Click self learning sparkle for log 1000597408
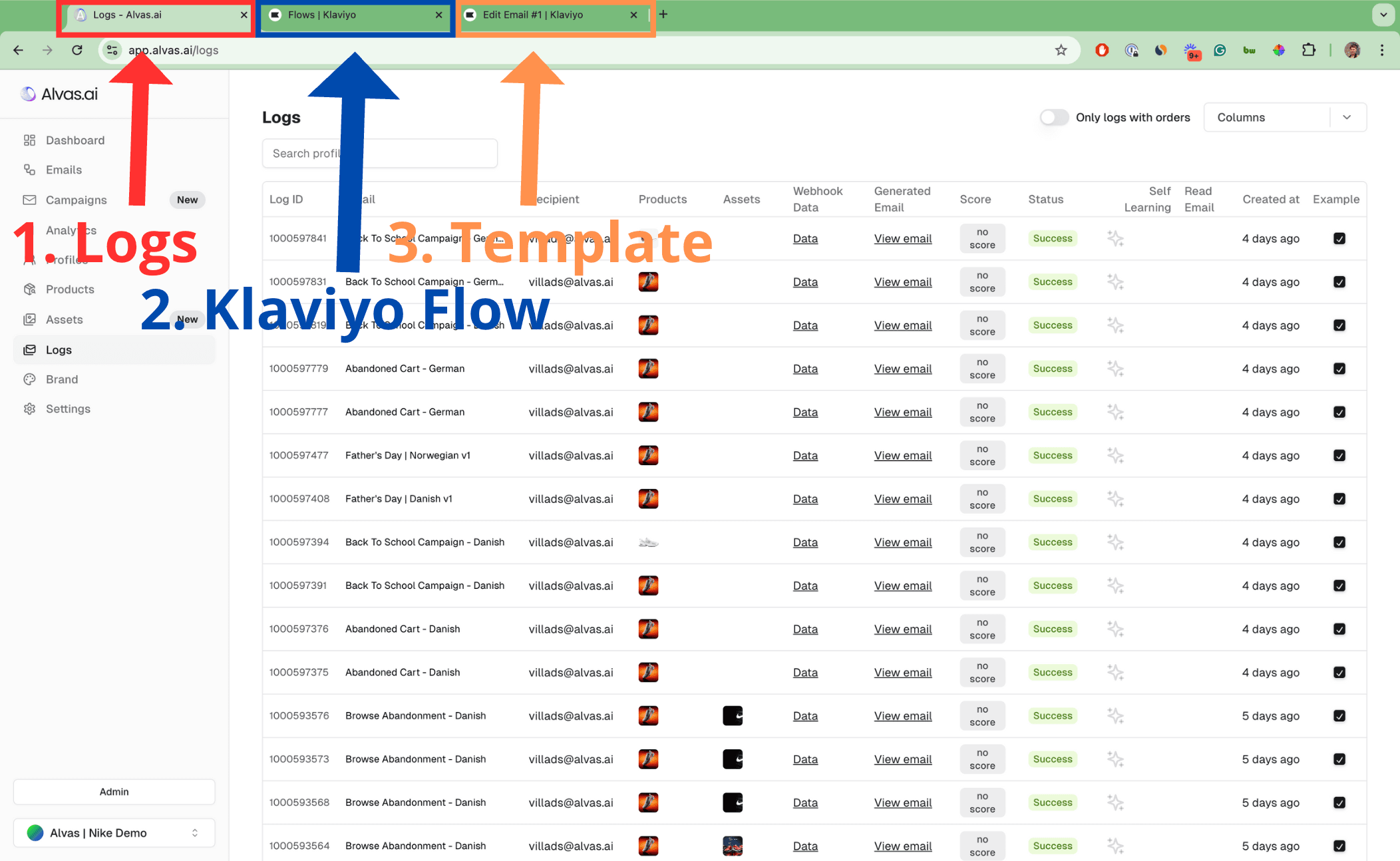The width and height of the screenshot is (1400, 861). [x=1115, y=499]
